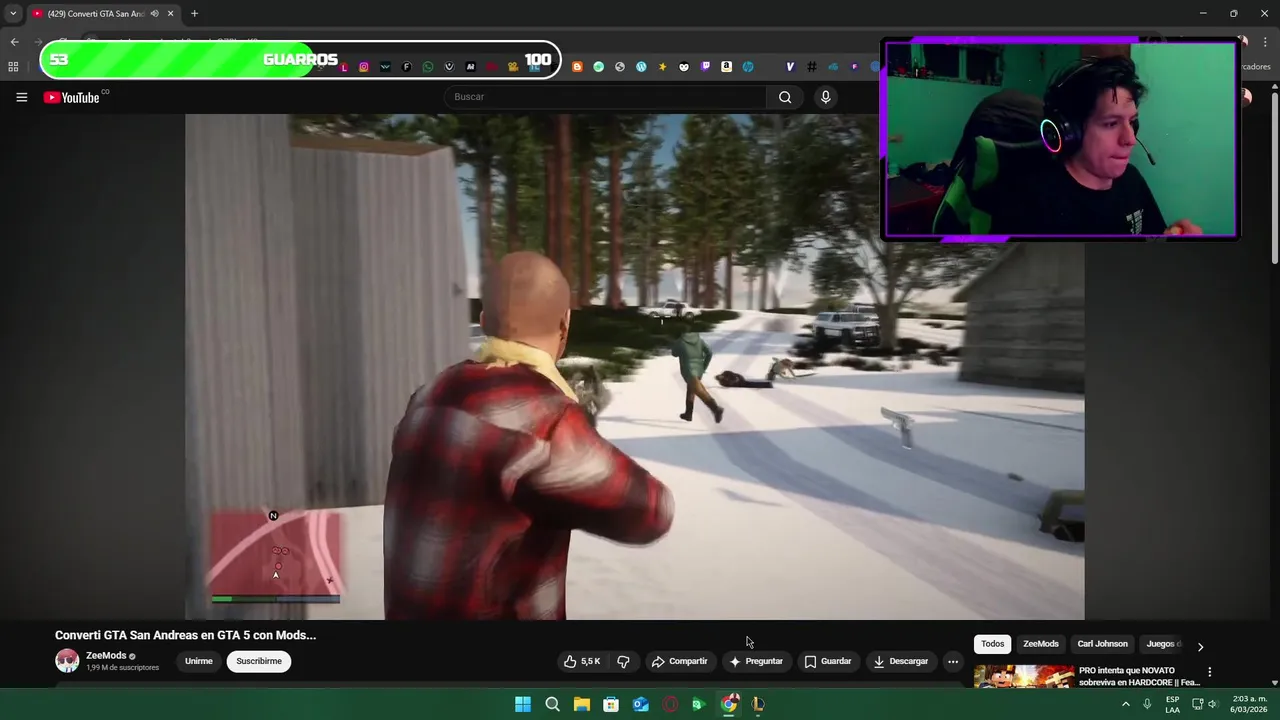
Task: Click the search magnifier button
Action: pos(785,97)
